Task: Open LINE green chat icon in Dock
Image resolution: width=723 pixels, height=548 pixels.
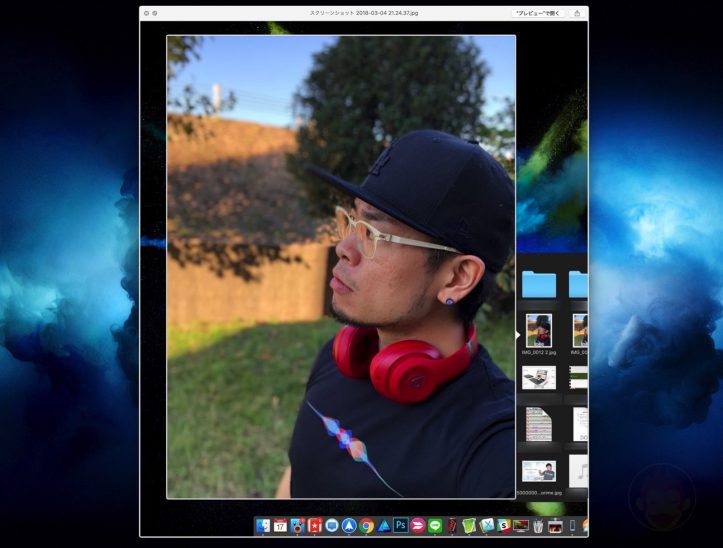Action: click(x=435, y=525)
